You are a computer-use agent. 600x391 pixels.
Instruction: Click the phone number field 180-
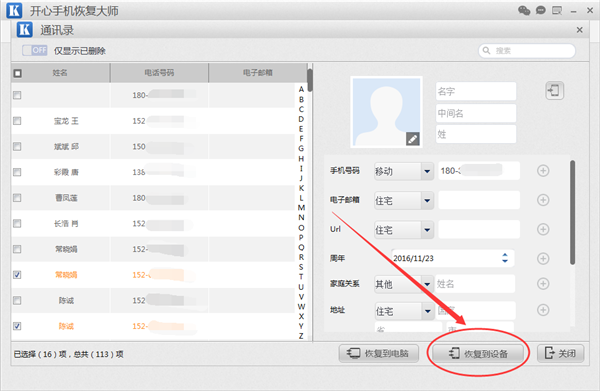click(479, 171)
